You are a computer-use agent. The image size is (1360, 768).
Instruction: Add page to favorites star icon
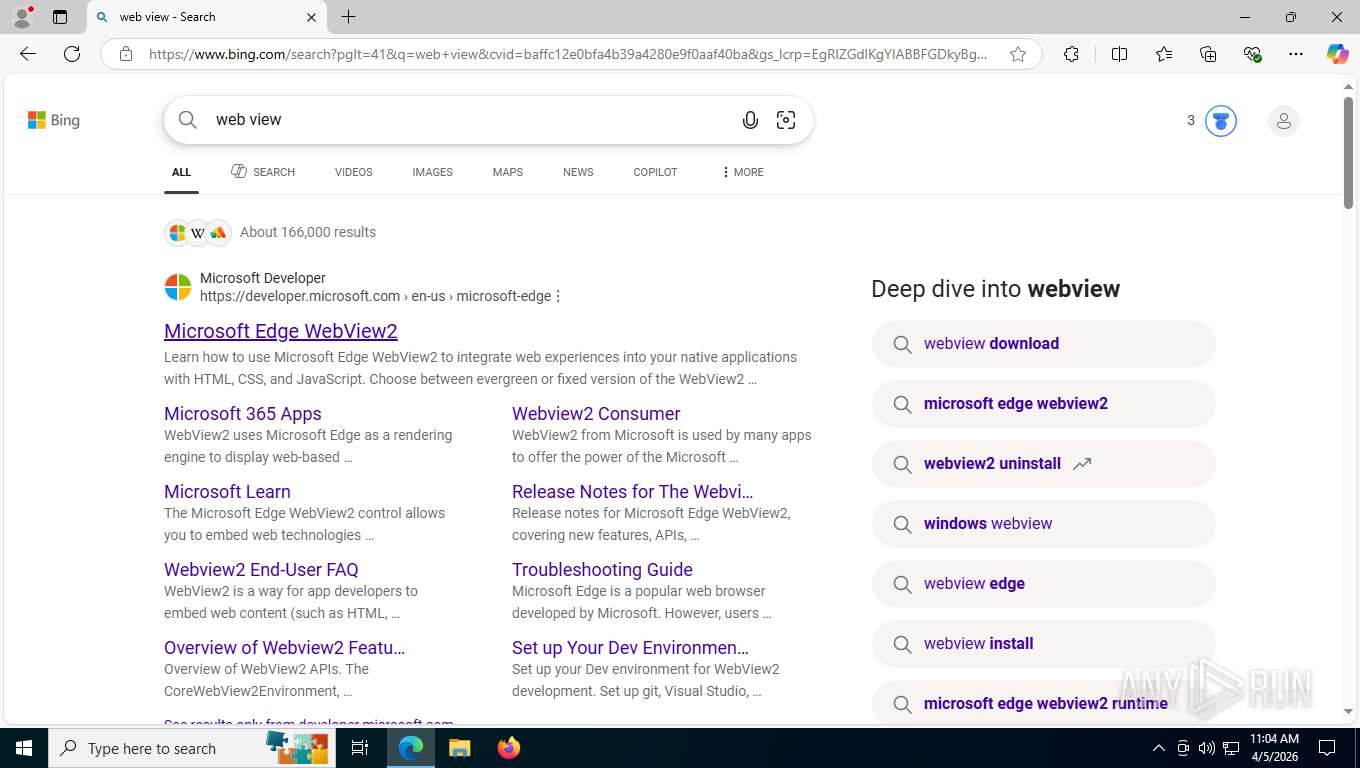[x=1018, y=54]
